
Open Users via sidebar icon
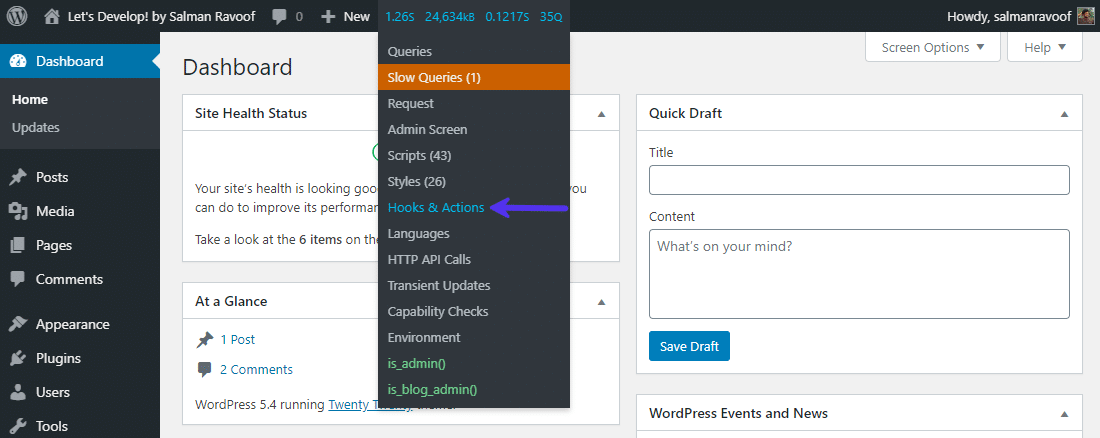18,392
